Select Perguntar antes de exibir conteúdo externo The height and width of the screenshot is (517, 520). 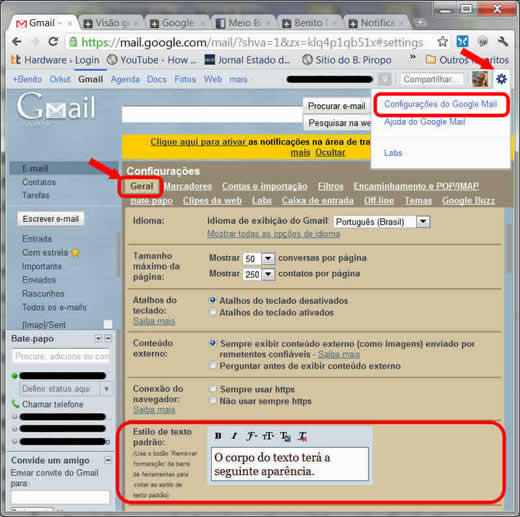click(x=212, y=365)
